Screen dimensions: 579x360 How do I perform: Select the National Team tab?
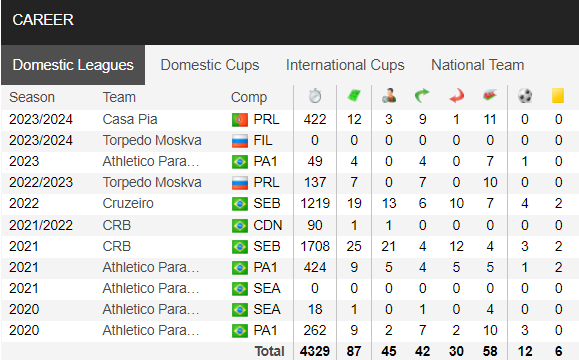(477, 65)
